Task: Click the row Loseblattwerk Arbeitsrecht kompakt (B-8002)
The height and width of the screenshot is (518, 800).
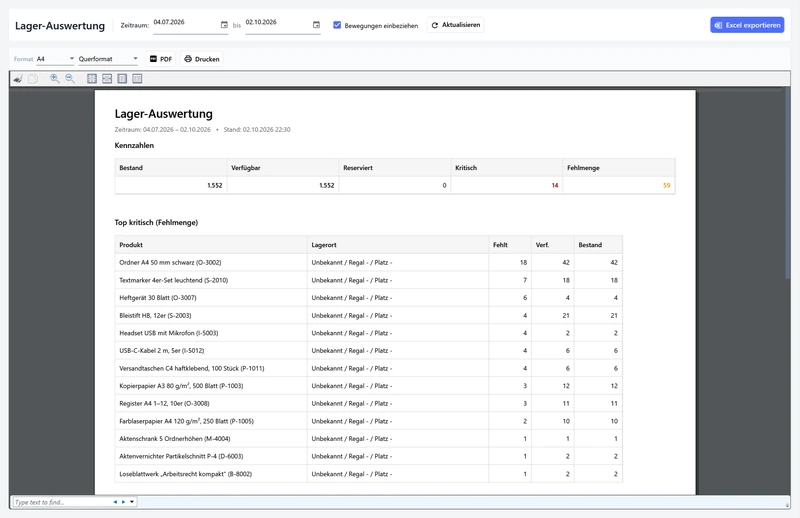Action: click(x=368, y=474)
